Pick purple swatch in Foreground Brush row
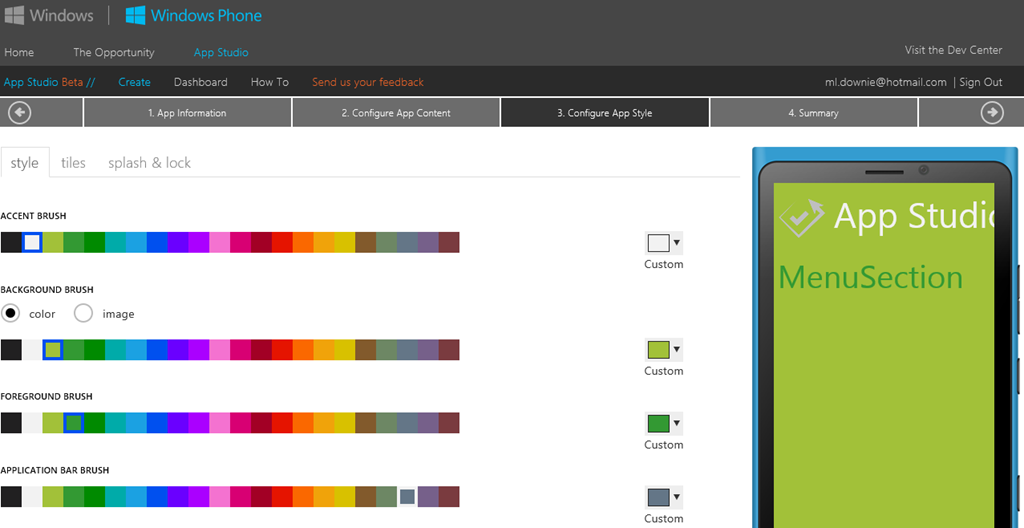The image size is (1024, 528). (199, 423)
